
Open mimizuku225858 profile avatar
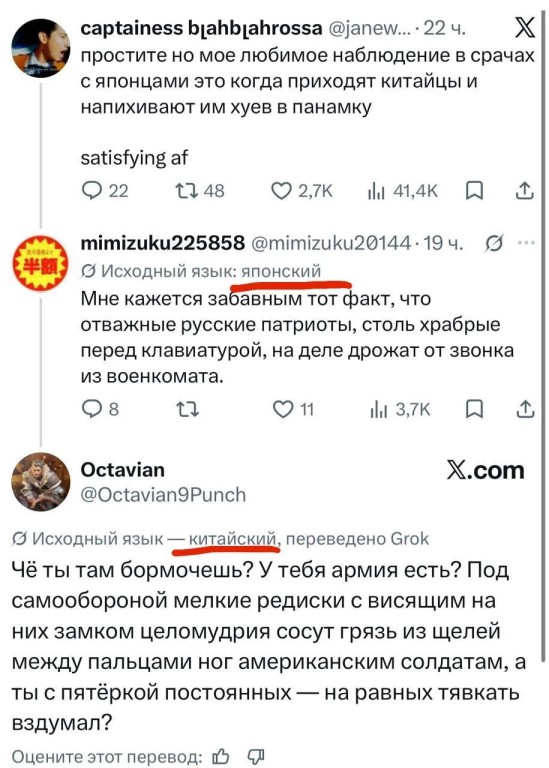click(x=41, y=263)
